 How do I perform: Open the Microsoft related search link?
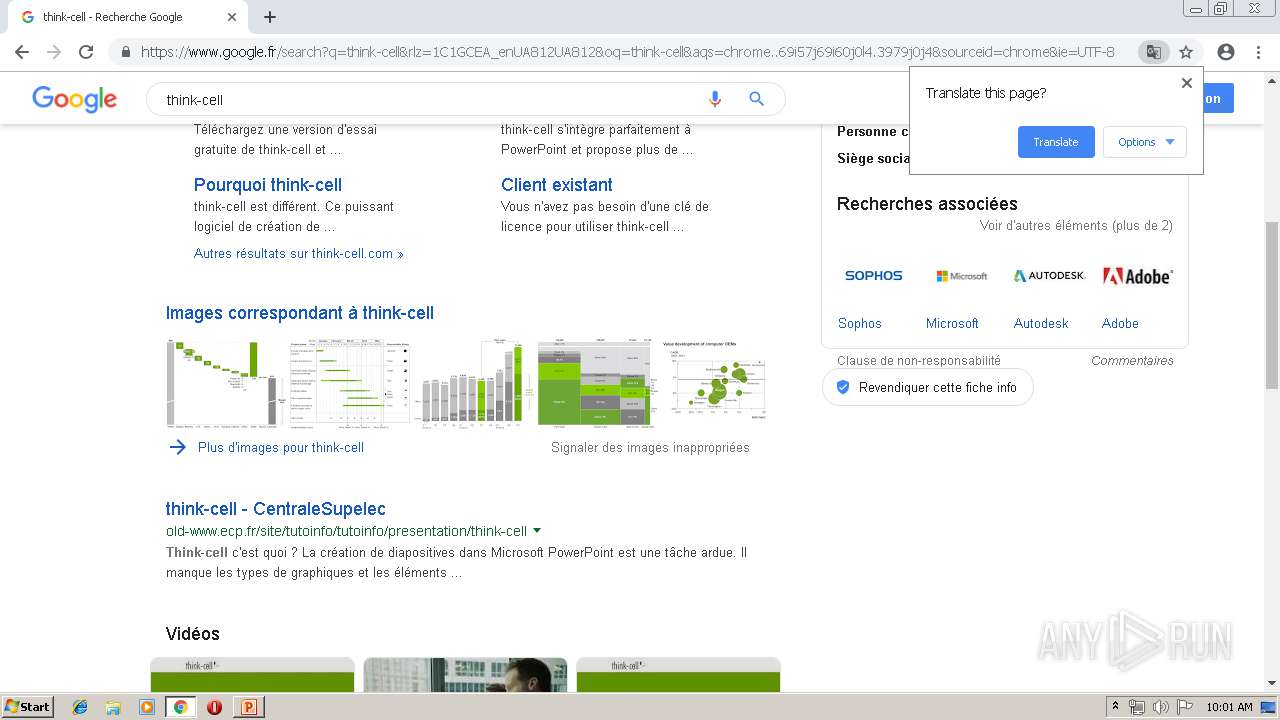[x=952, y=323]
